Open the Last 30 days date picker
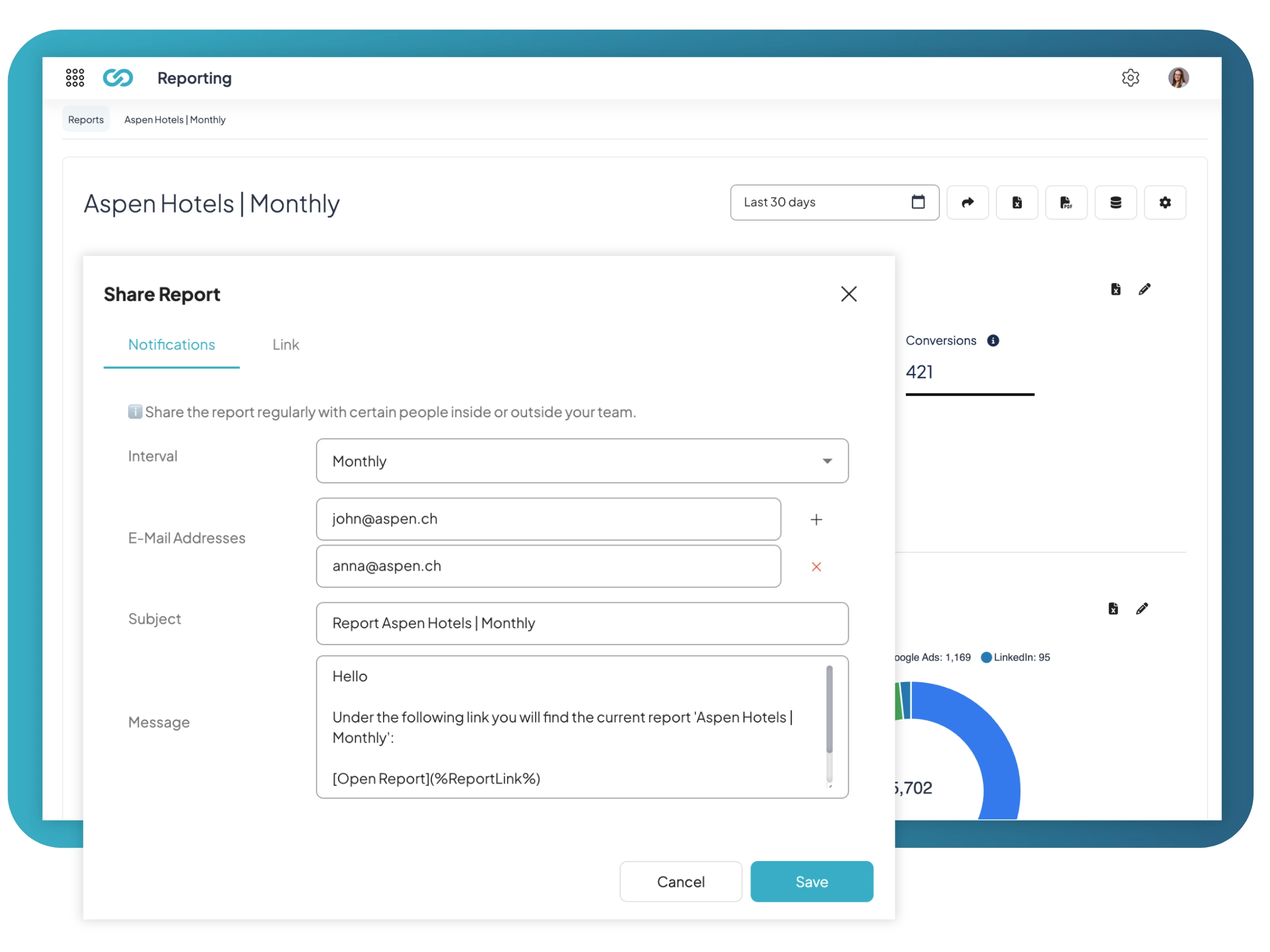 834,203
